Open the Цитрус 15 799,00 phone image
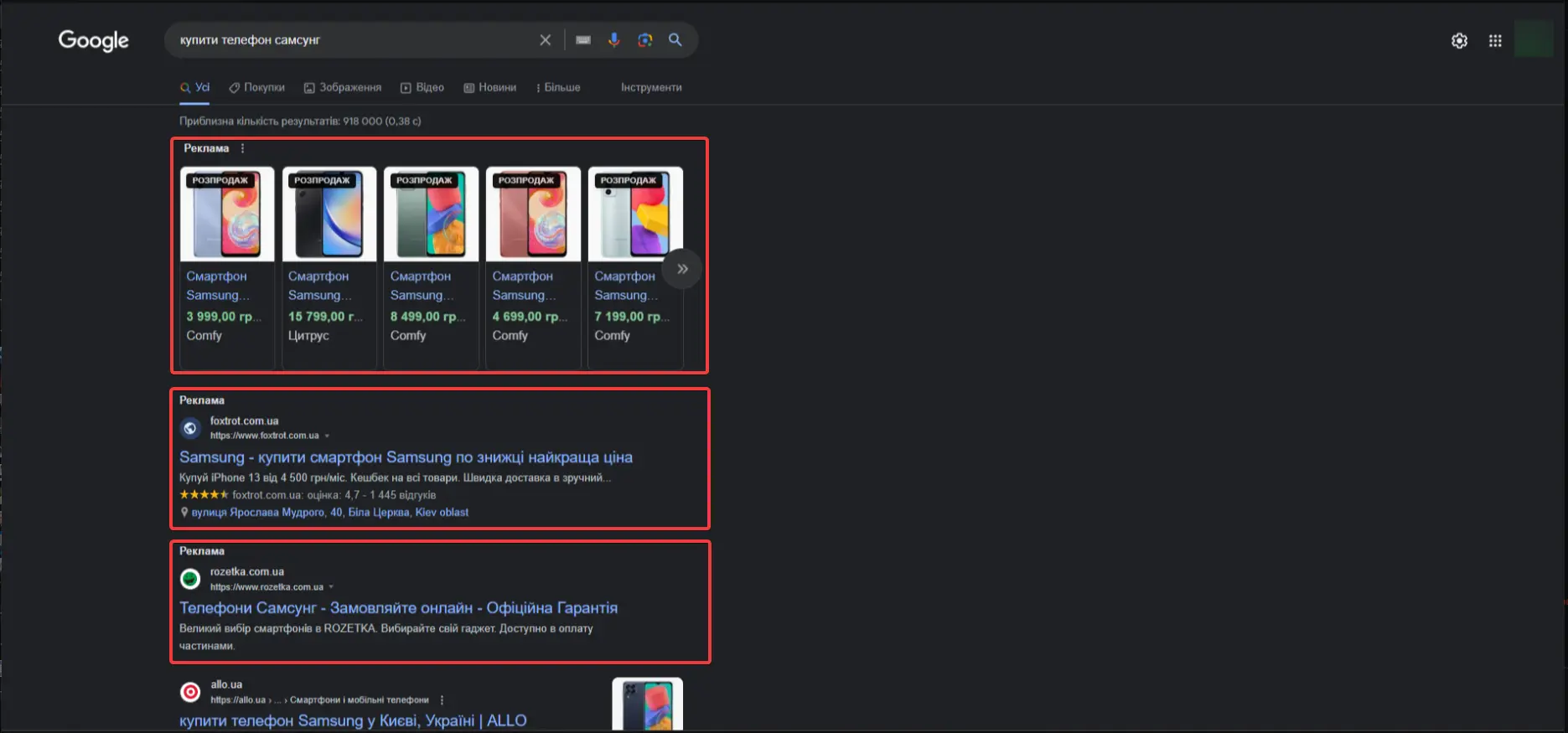1568x733 pixels. [x=329, y=214]
